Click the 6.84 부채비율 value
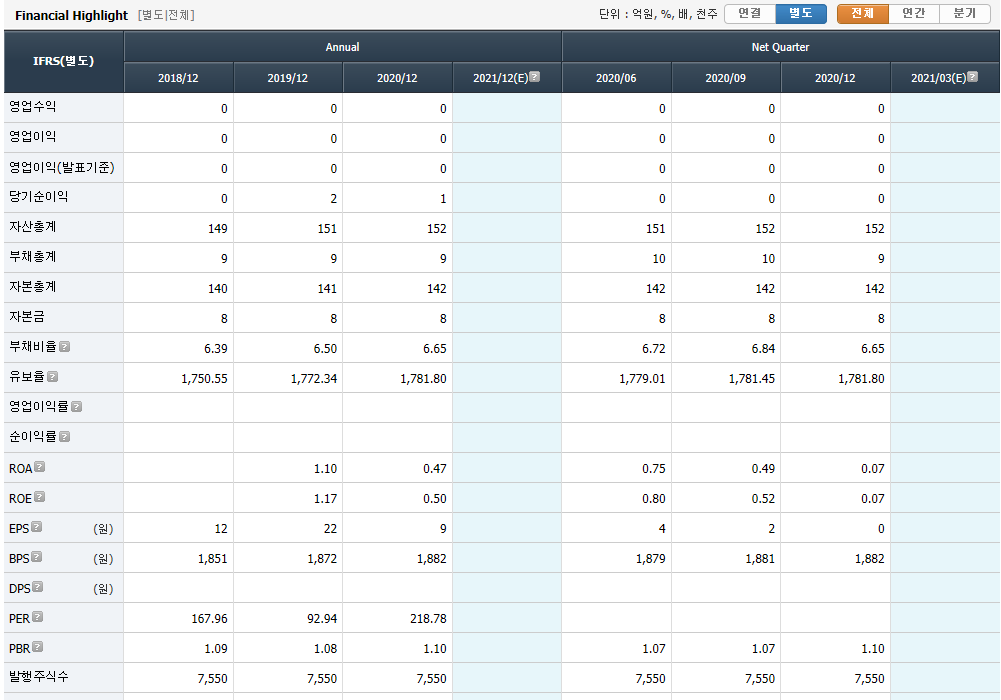1001x700 pixels. (763, 348)
